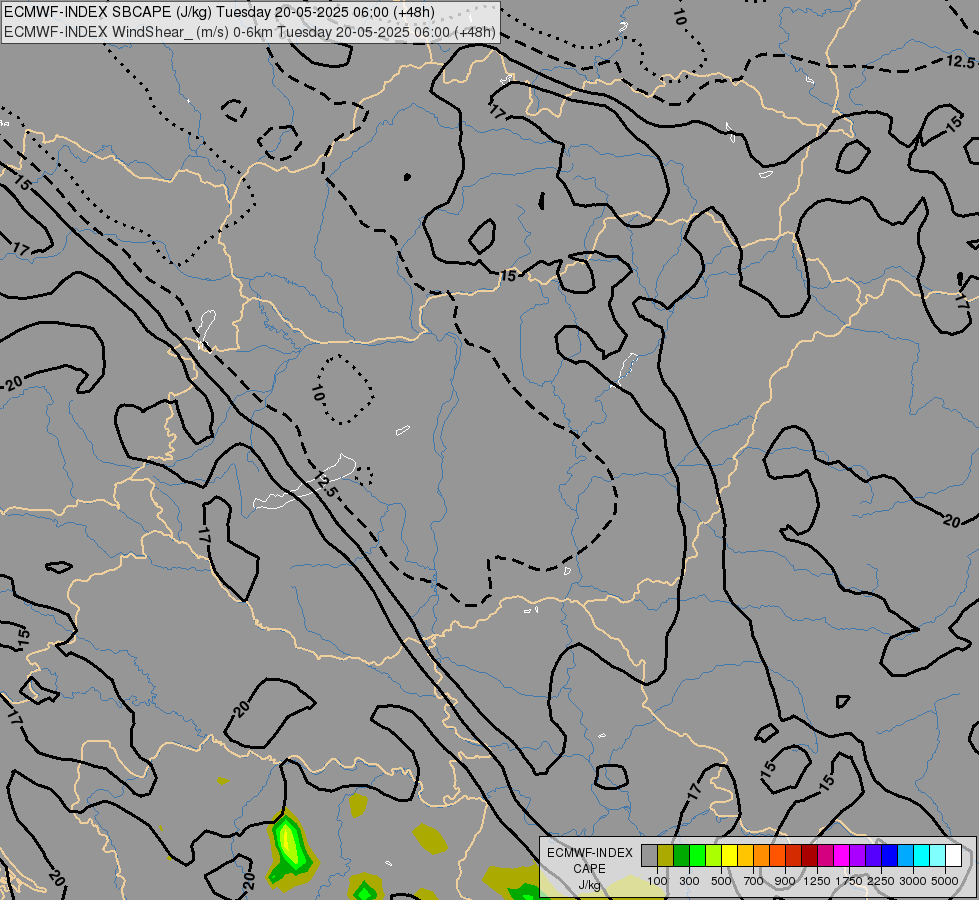
Task: Click the brick red swatch after 900
Action: [794, 856]
